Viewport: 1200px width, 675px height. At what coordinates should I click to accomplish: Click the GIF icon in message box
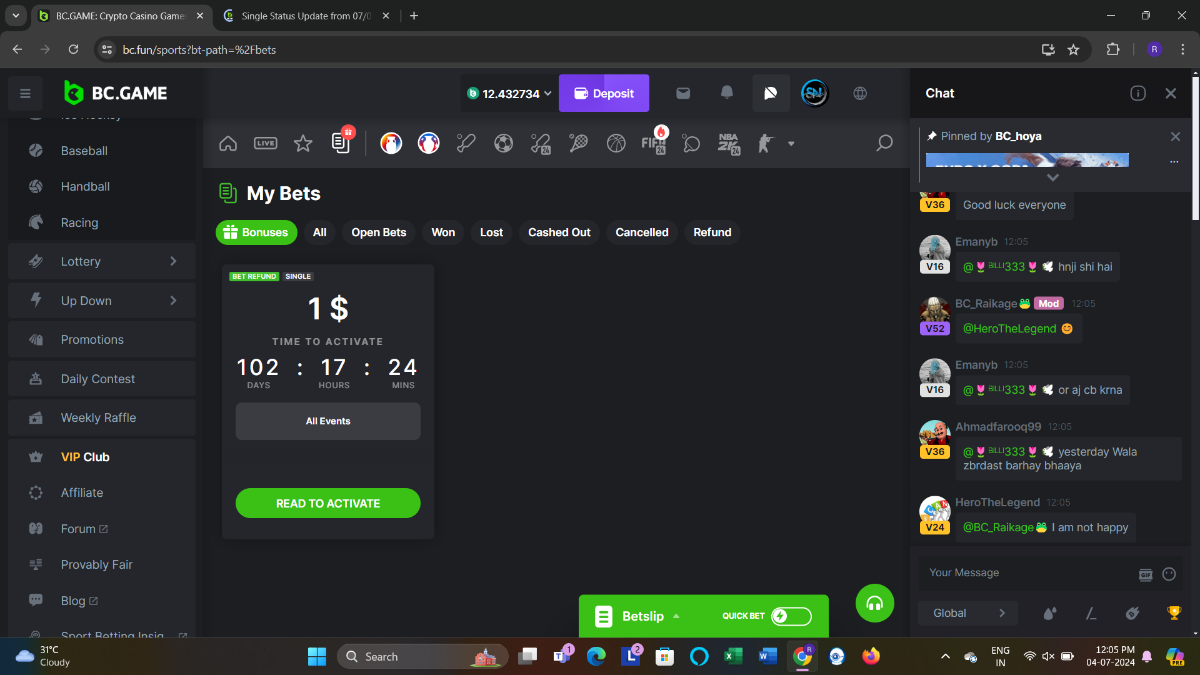[1146, 574]
